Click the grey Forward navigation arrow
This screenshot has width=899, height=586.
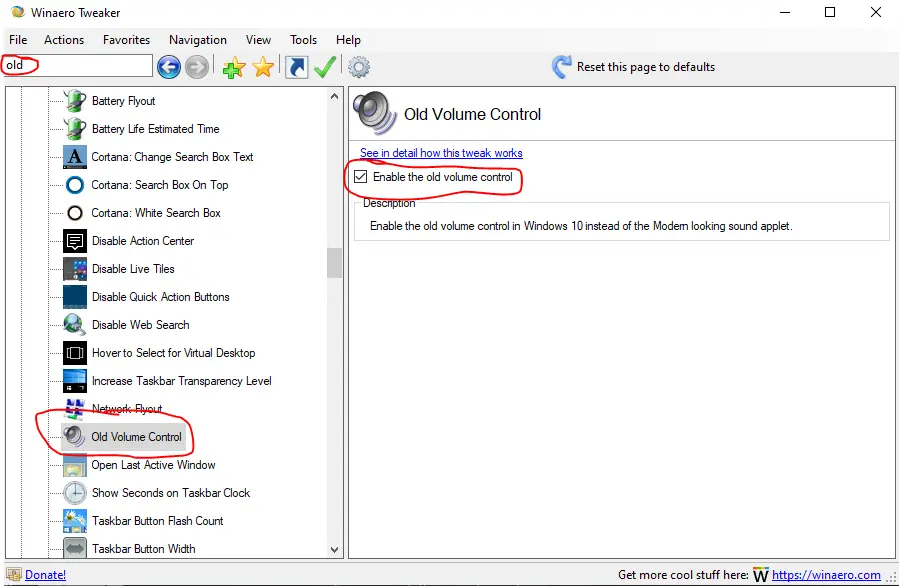point(197,67)
